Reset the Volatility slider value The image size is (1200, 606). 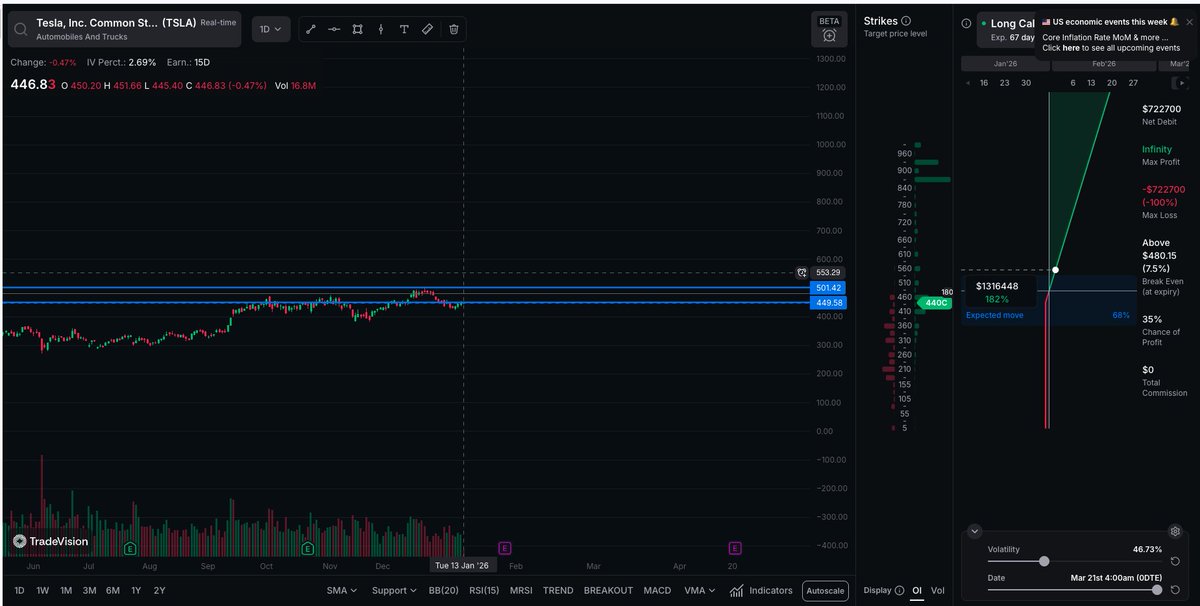click(1176, 562)
